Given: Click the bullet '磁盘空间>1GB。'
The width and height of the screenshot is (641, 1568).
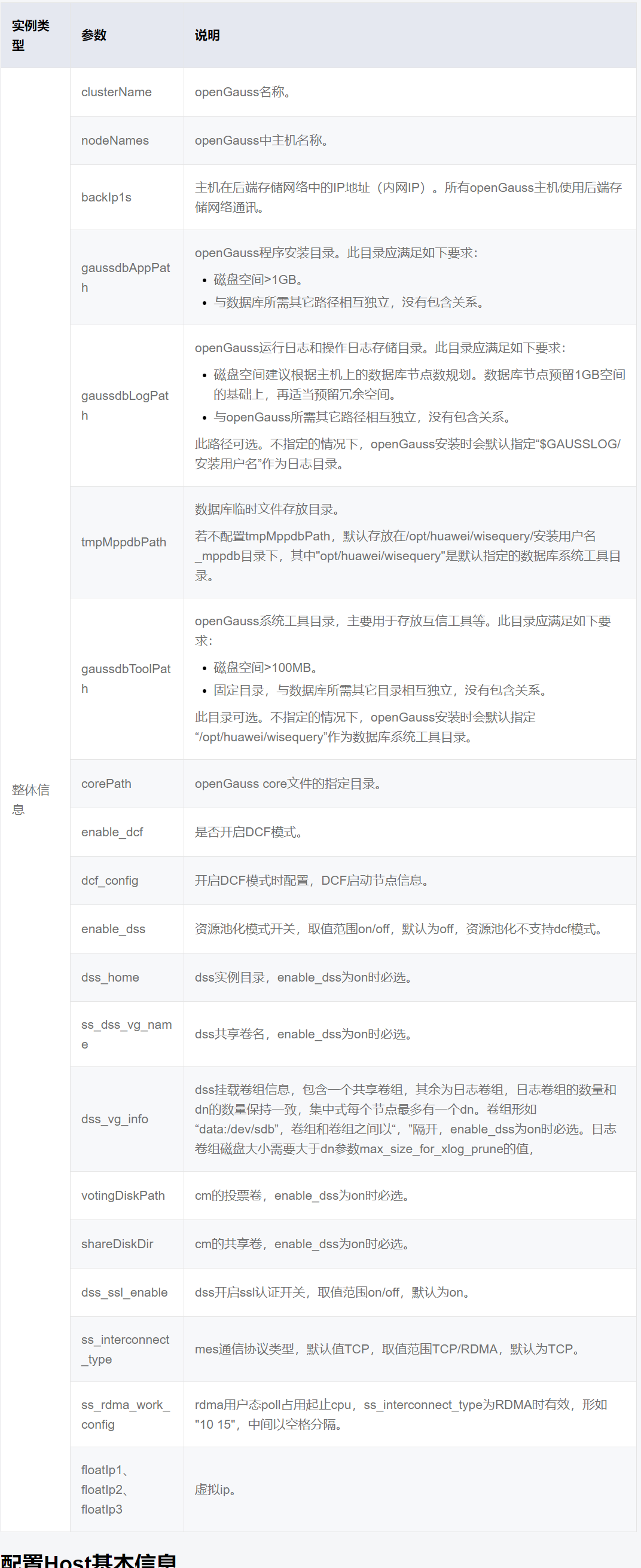Looking at the screenshot, I should pyautogui.click(x=259, y=280).
